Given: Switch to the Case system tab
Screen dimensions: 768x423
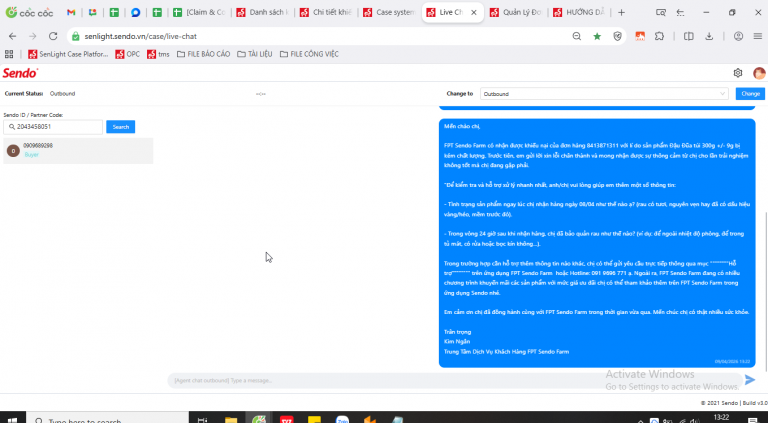Looking at the screenshot, I should pos(390,13).
